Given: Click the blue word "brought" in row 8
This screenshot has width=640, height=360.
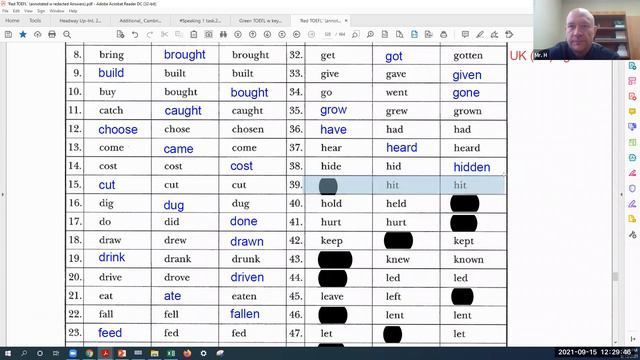Looking at the screenshot, I should pyautogui.click(x=184, y=55).
